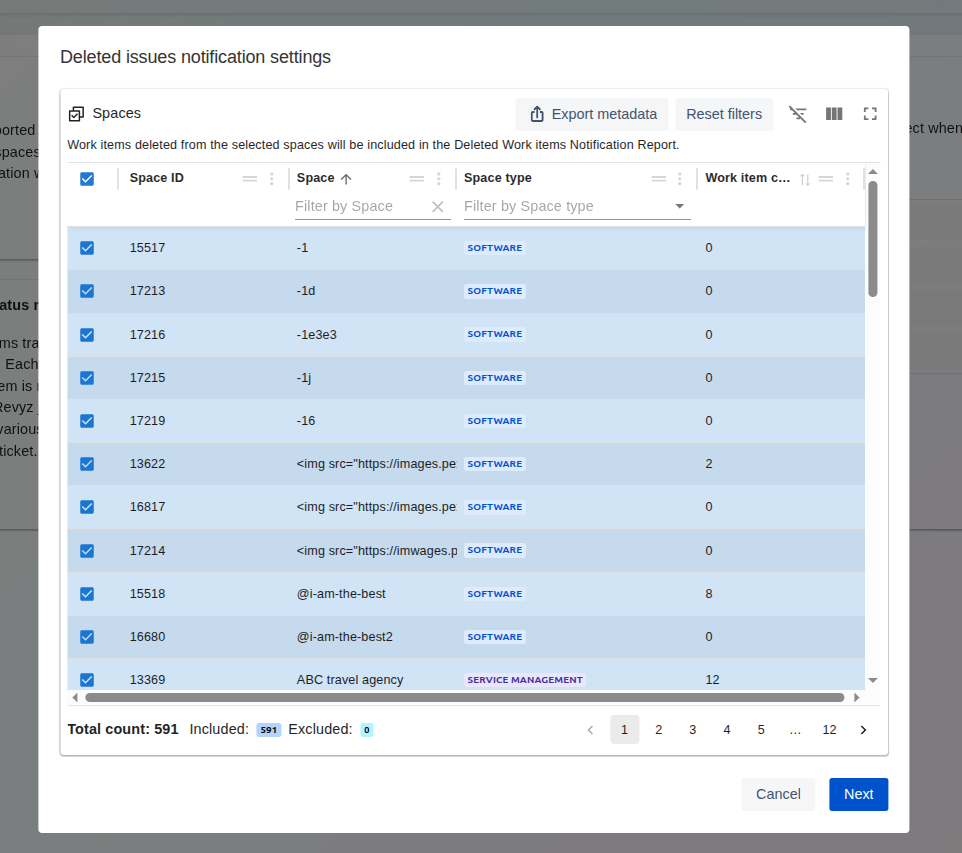Jump to page 12
The width and height of the screenshot is (962, 853).
coord(829,730)
